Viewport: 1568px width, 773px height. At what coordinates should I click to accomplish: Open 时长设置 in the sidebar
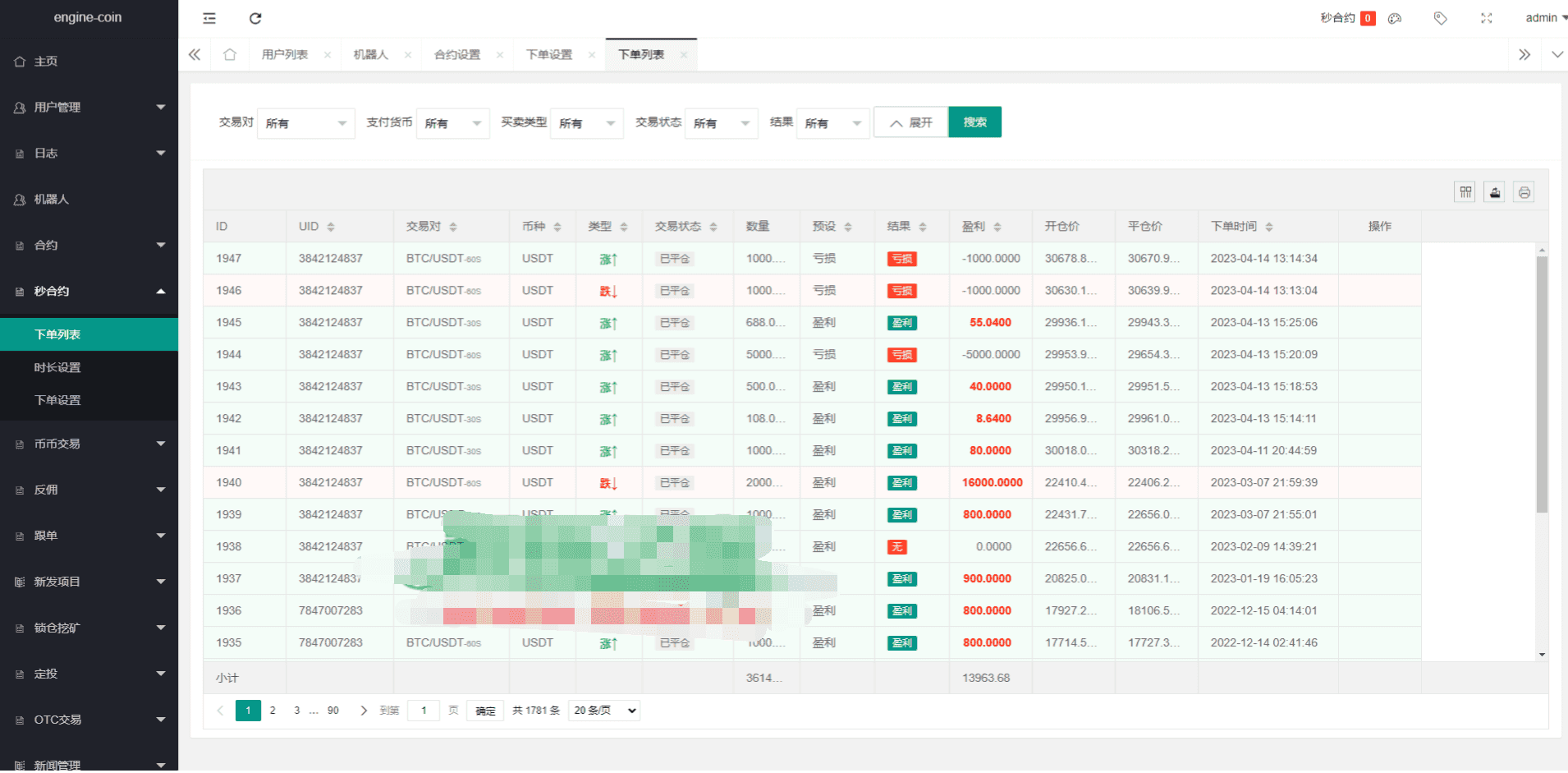57,367
